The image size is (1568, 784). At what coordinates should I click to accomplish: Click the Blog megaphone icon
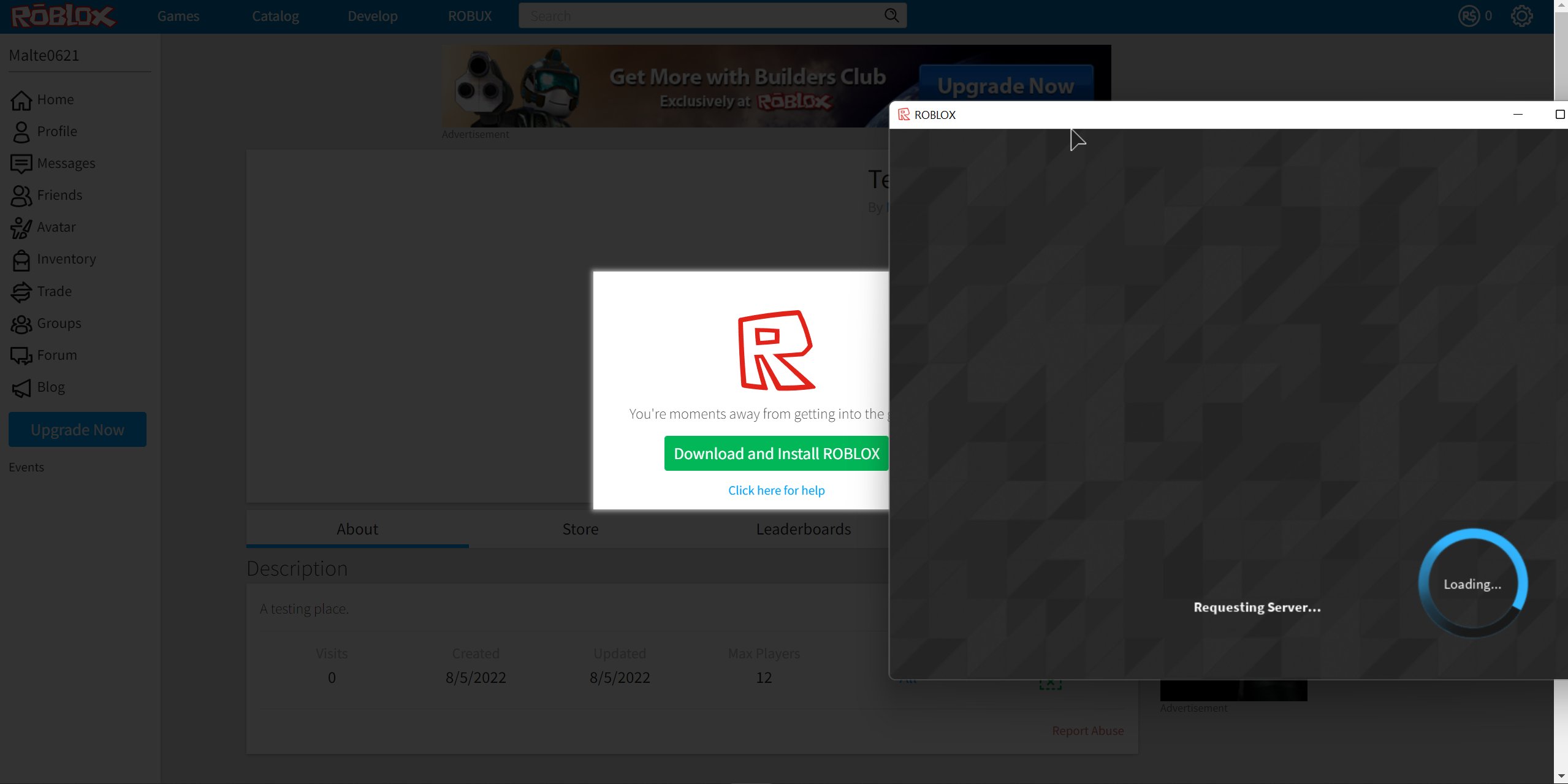21,387
